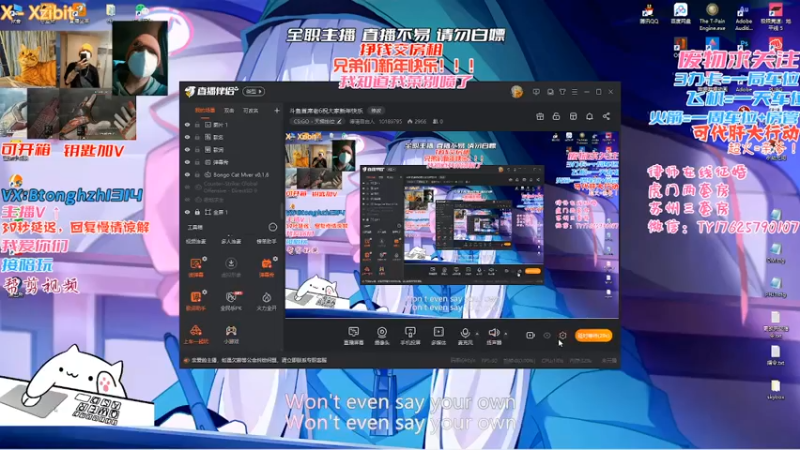Click the orange stop-stream button
Viewport: 800px width, 450px height.
click(593, 335)
